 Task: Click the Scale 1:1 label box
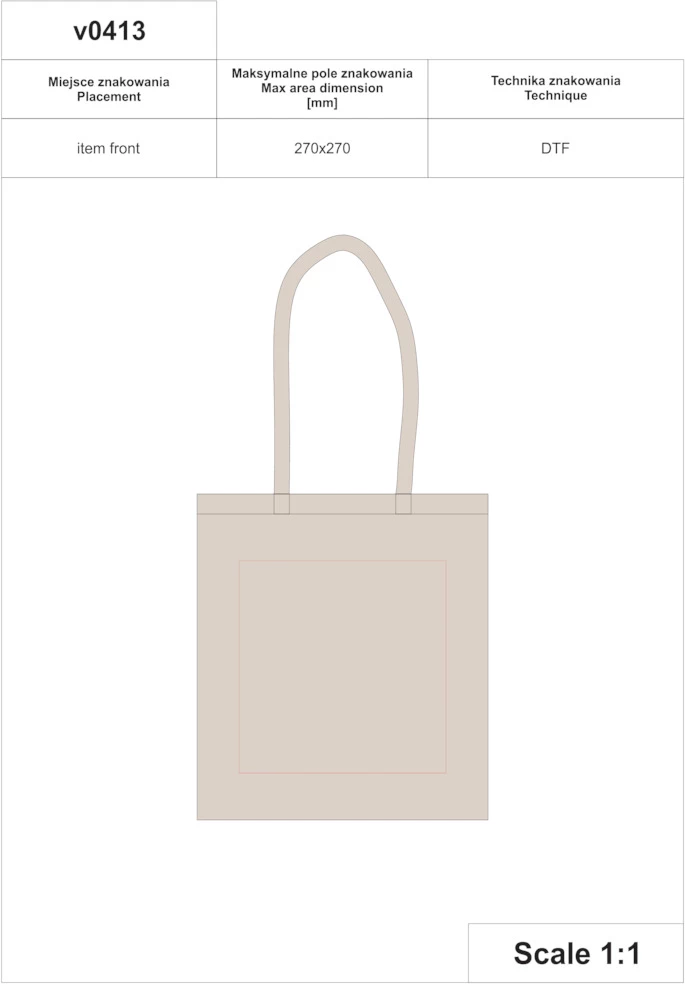click(x=576, y=953)
